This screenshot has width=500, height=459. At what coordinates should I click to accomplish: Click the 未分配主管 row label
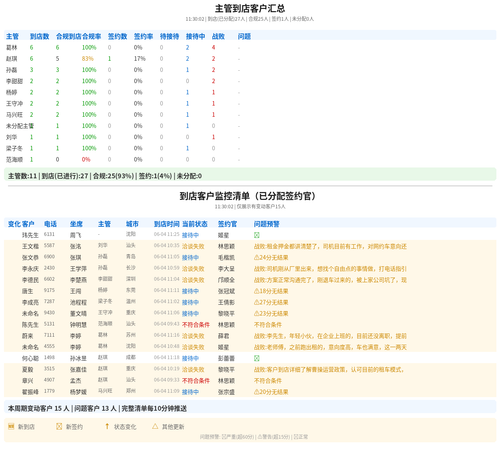[20, 126]
